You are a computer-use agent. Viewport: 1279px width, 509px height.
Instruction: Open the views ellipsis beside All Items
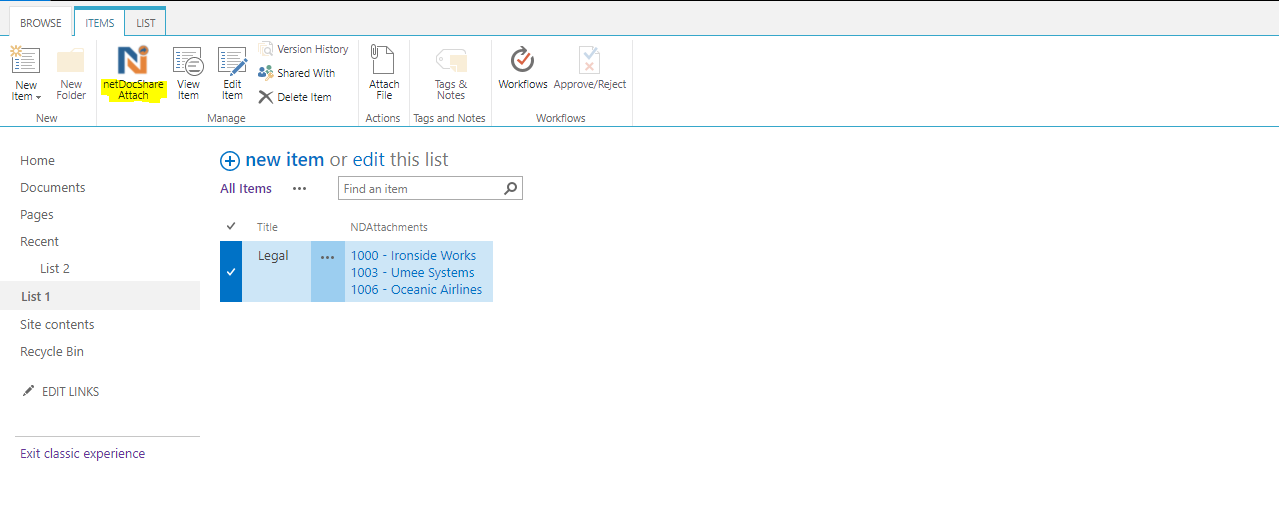tap(300, 189)
